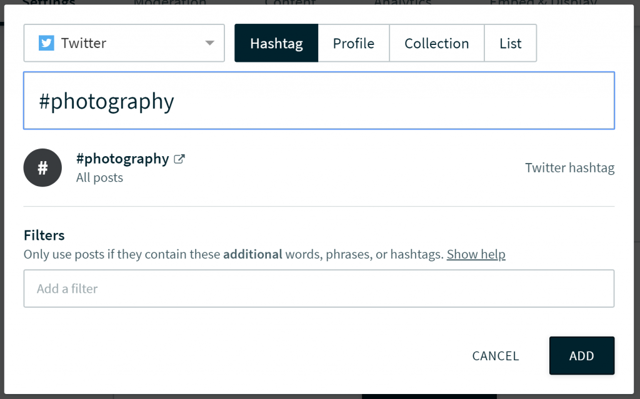Switch to the List tab
Image resolution: width=640 pixels, height=399 pixels.
510,43
